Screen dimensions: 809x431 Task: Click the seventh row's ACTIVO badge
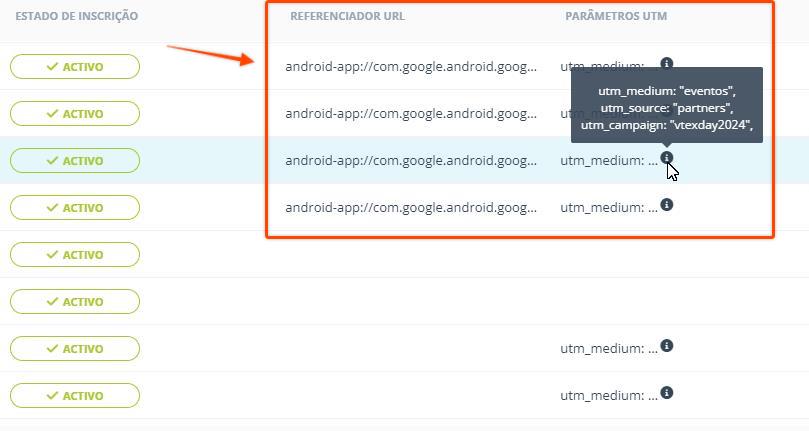(x=75, y=349)
